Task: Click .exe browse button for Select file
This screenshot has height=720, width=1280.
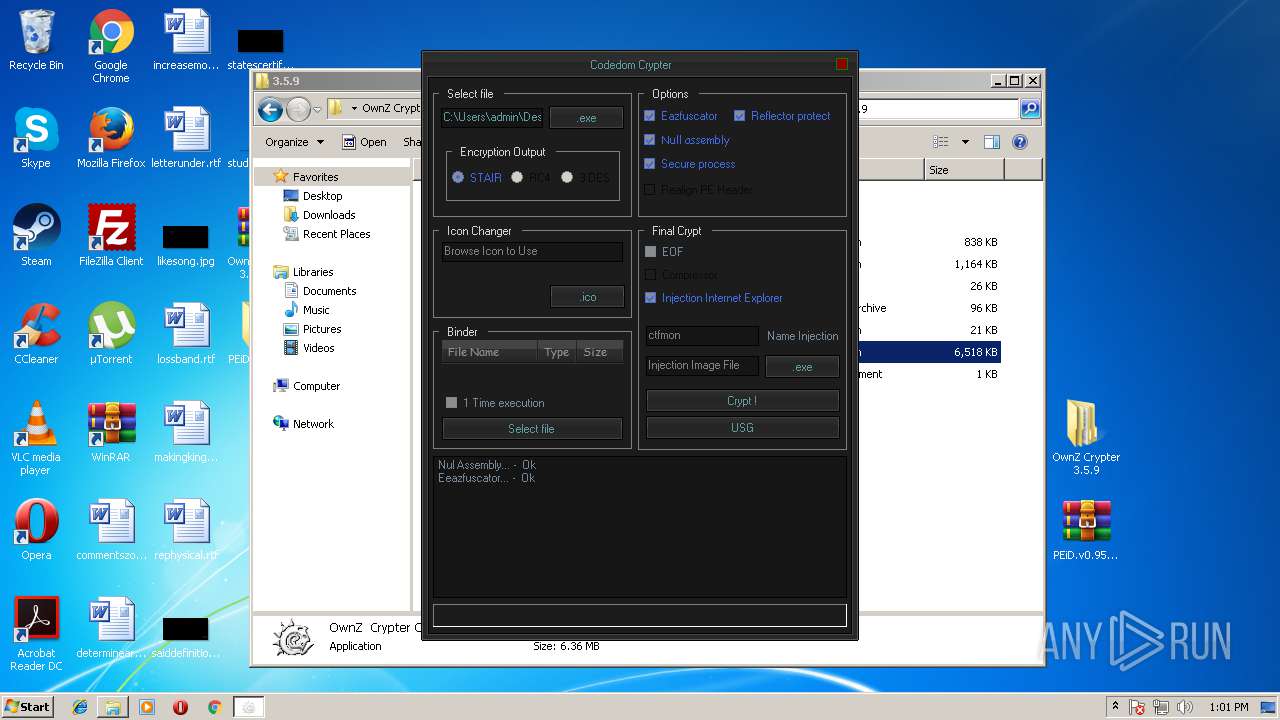Action: [586, 118]
